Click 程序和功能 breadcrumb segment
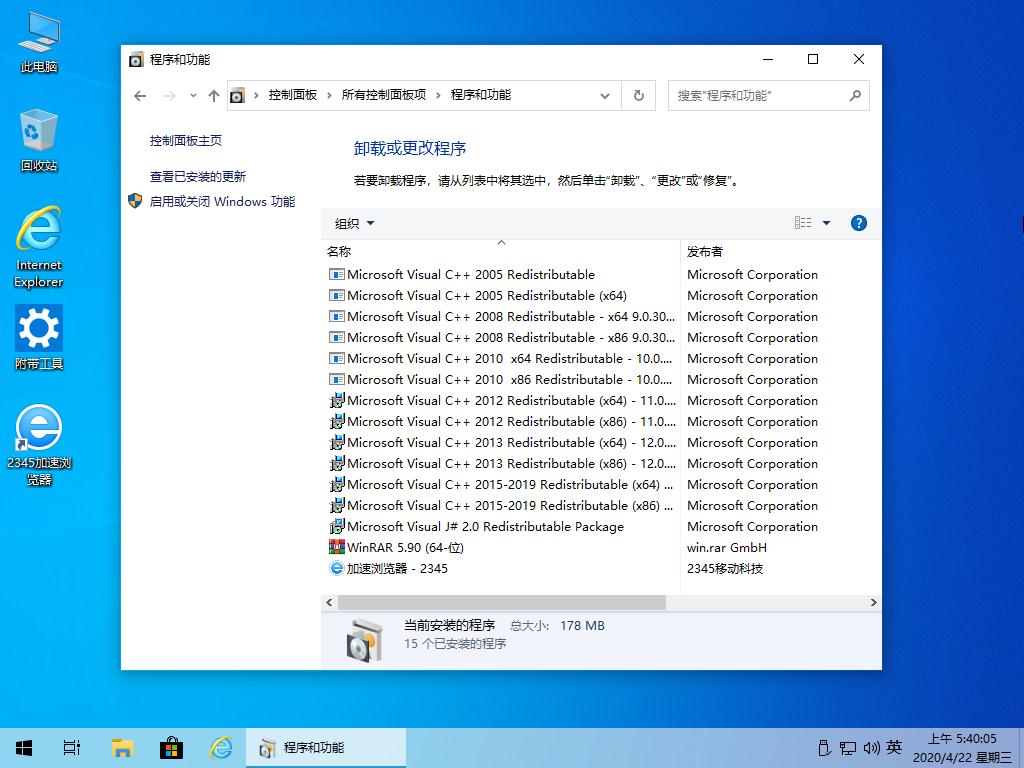Screen dimensions: 1024x768 [x=481, y=95]
